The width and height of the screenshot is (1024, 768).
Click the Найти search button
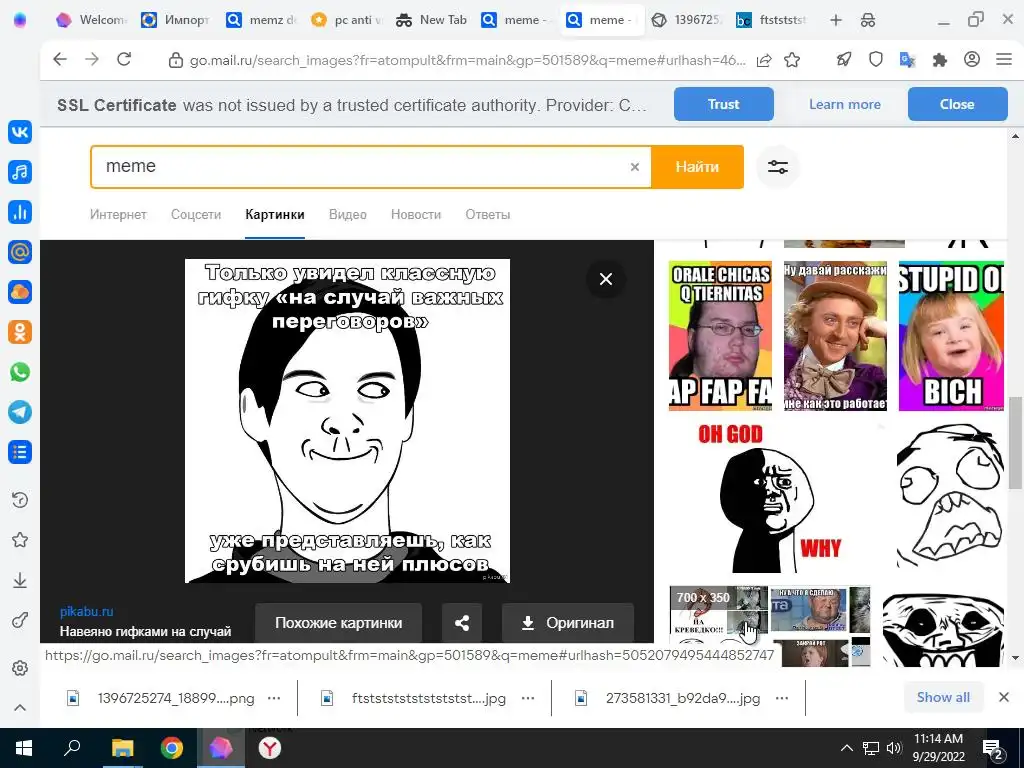[x=697, y=167]
